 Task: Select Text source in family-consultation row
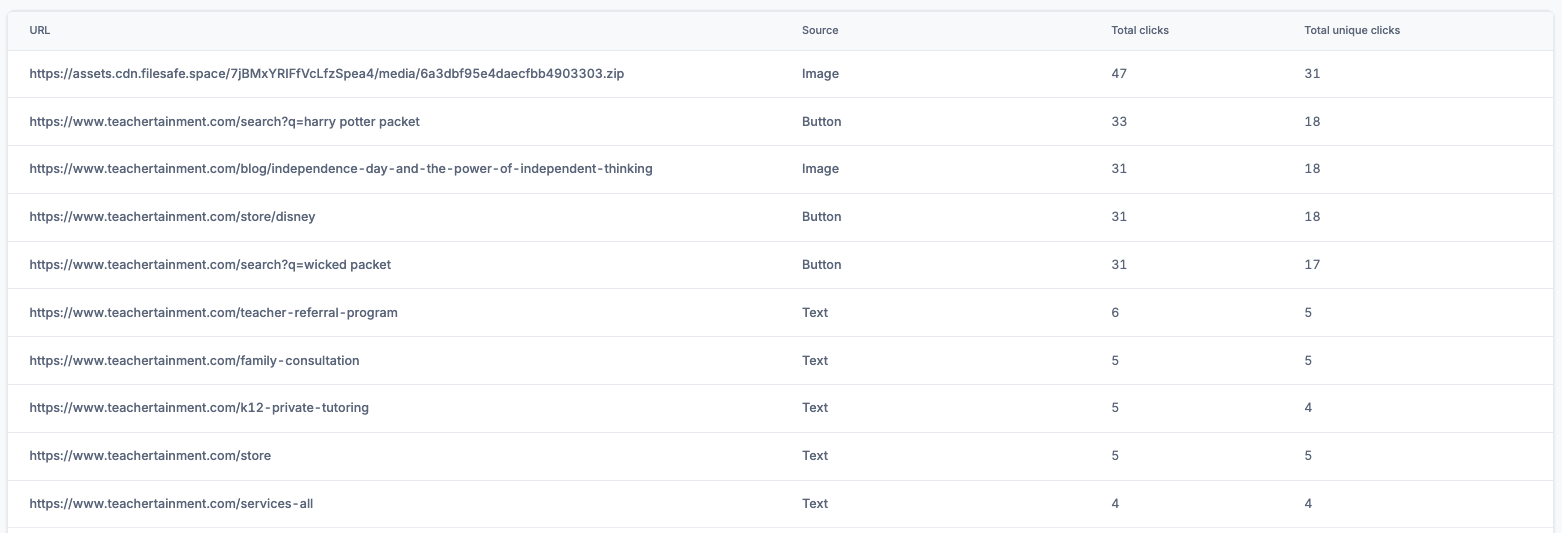pos(815,361)
